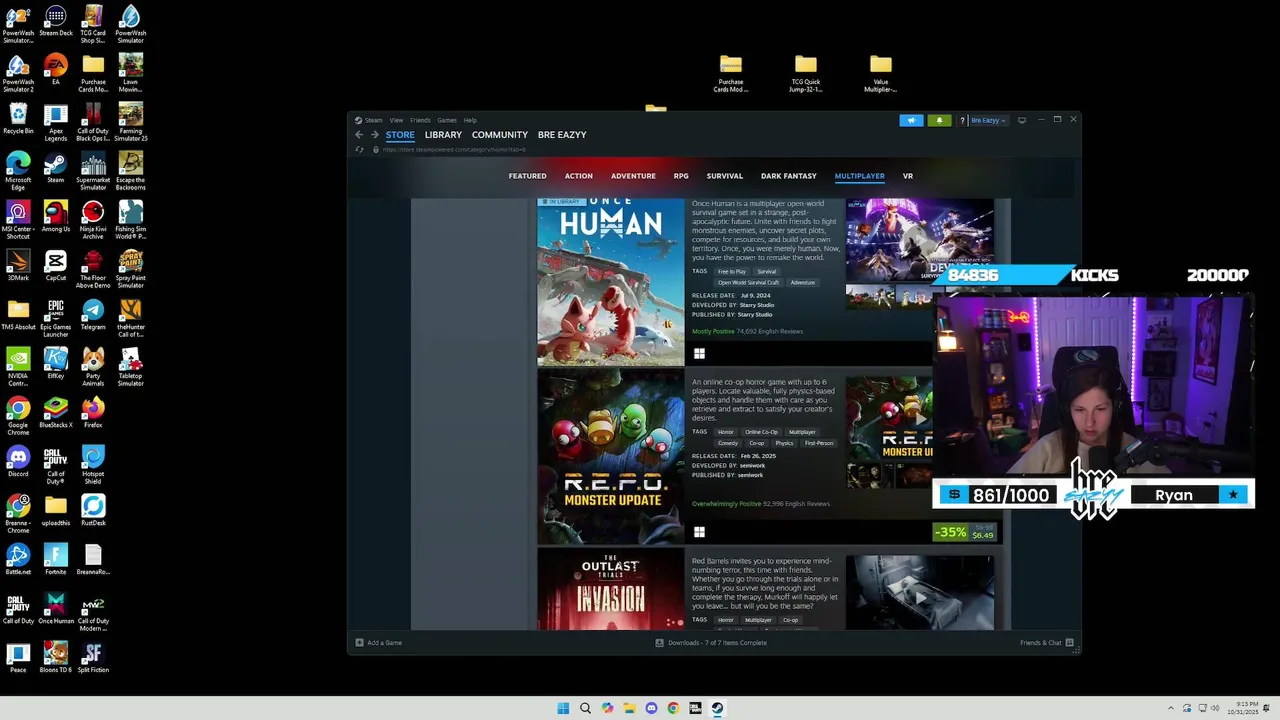Select BlueStacks X desktop shortcut
The image size is (1280, 720).
56,413
